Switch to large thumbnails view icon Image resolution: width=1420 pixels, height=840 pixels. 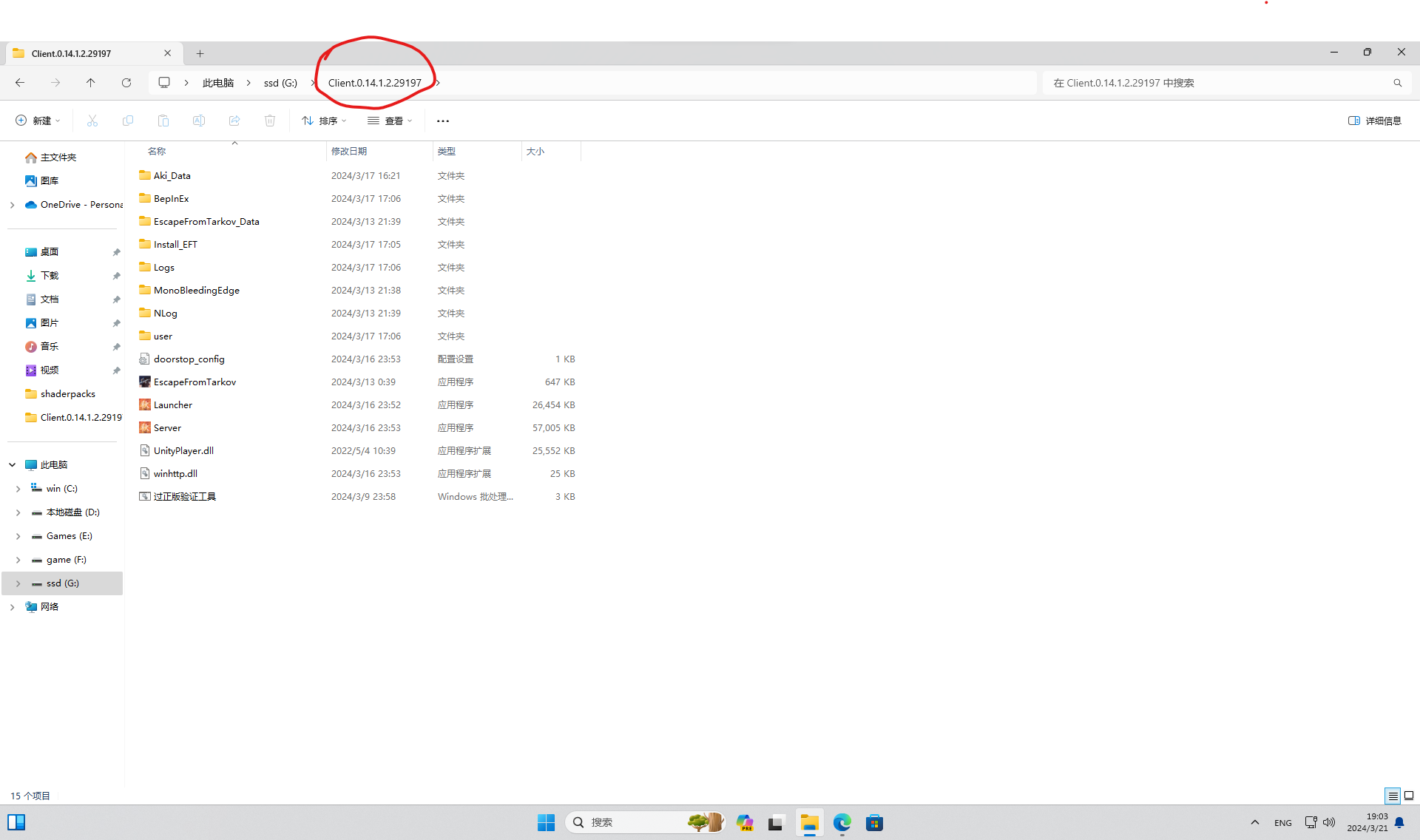coord(1409,796)
